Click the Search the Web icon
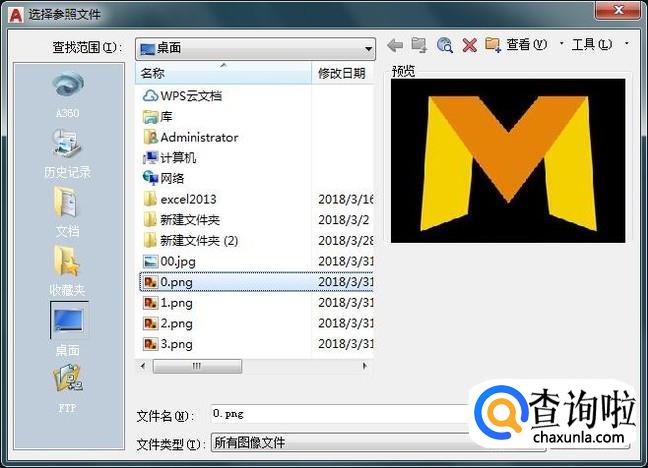 click(x=445, y=45)
